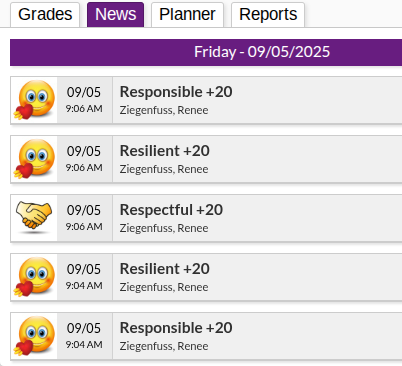This screenshot has height=366, width=402.
Task: Open the Responsible +20 entry at 9:04 AM
Action: [206, 336]
